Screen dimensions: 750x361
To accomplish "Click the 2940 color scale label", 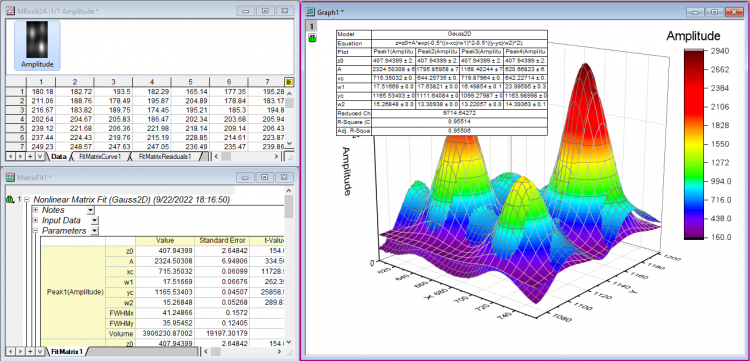I will (x=721, y=52).
